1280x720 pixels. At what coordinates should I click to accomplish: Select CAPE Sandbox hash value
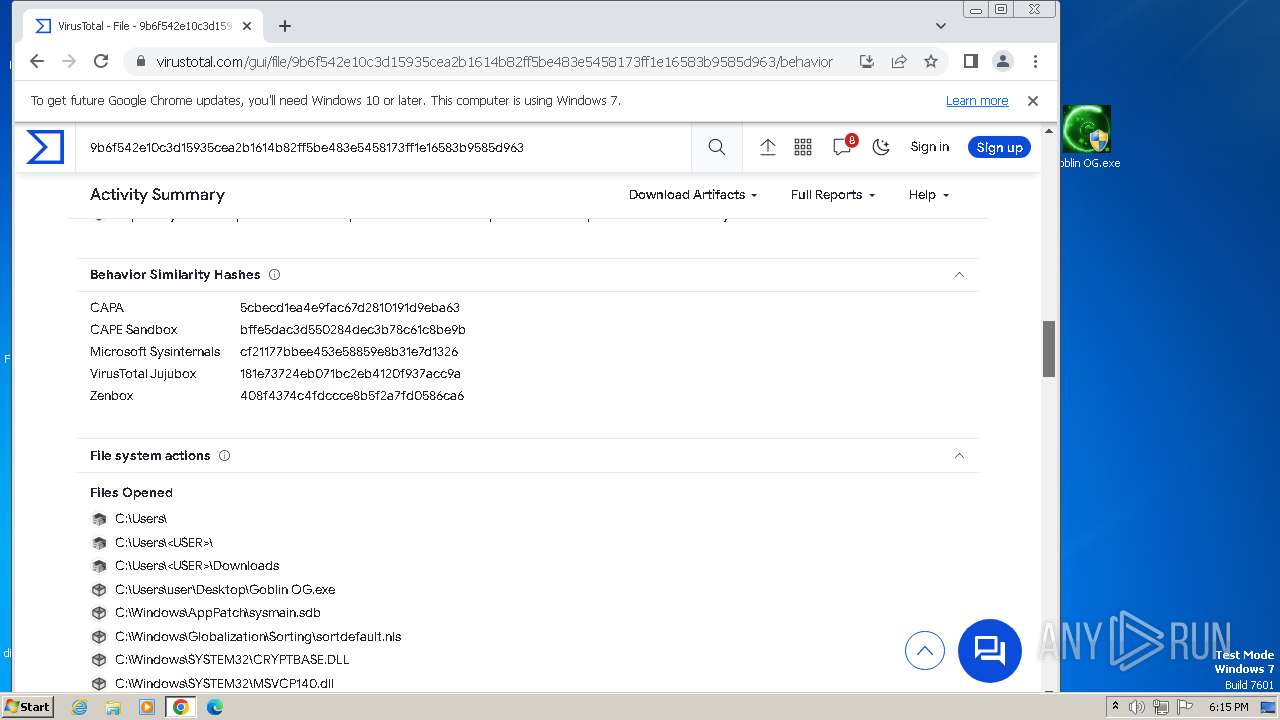point(353,330)
